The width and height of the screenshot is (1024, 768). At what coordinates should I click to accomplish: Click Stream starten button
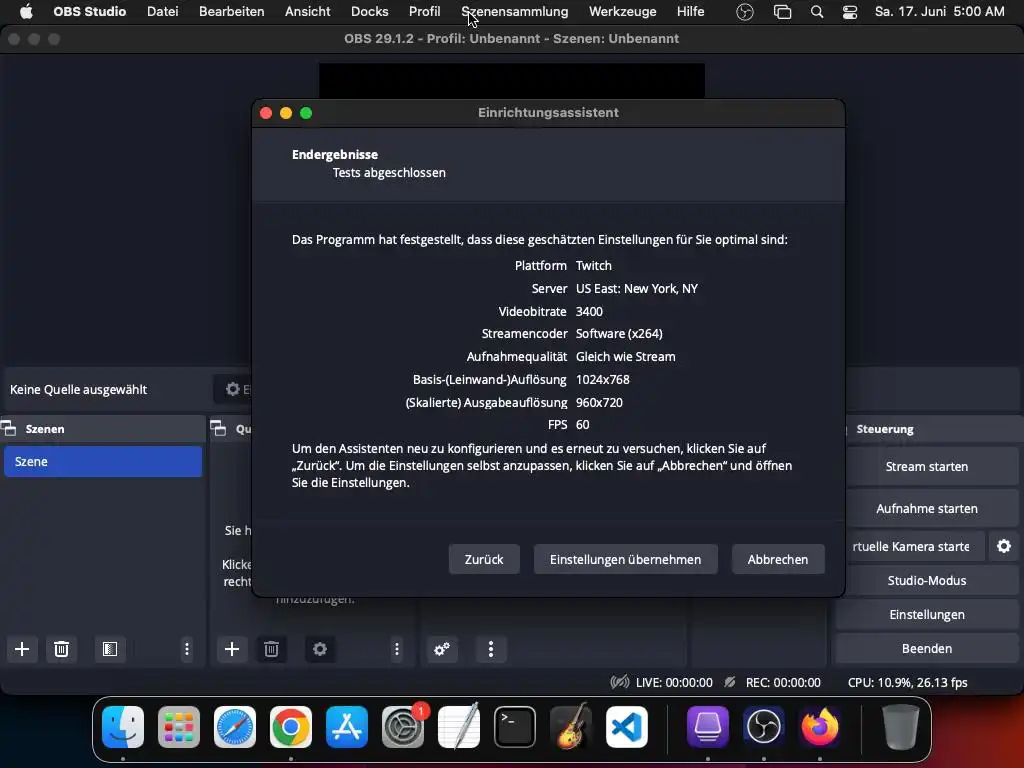[927, 466]
